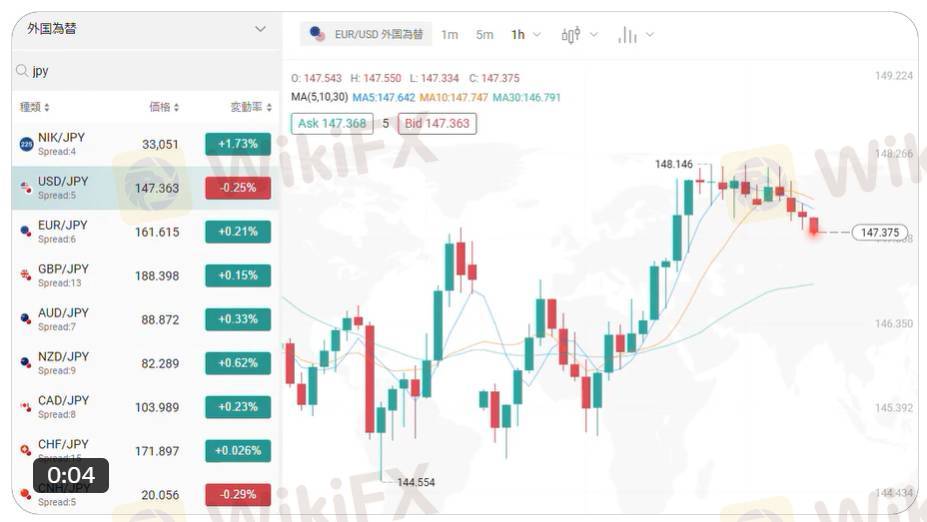Click the NIK/JPY 225 index icon
The height and width of the screenshot is (522, 927).
(x=27, y=144)
